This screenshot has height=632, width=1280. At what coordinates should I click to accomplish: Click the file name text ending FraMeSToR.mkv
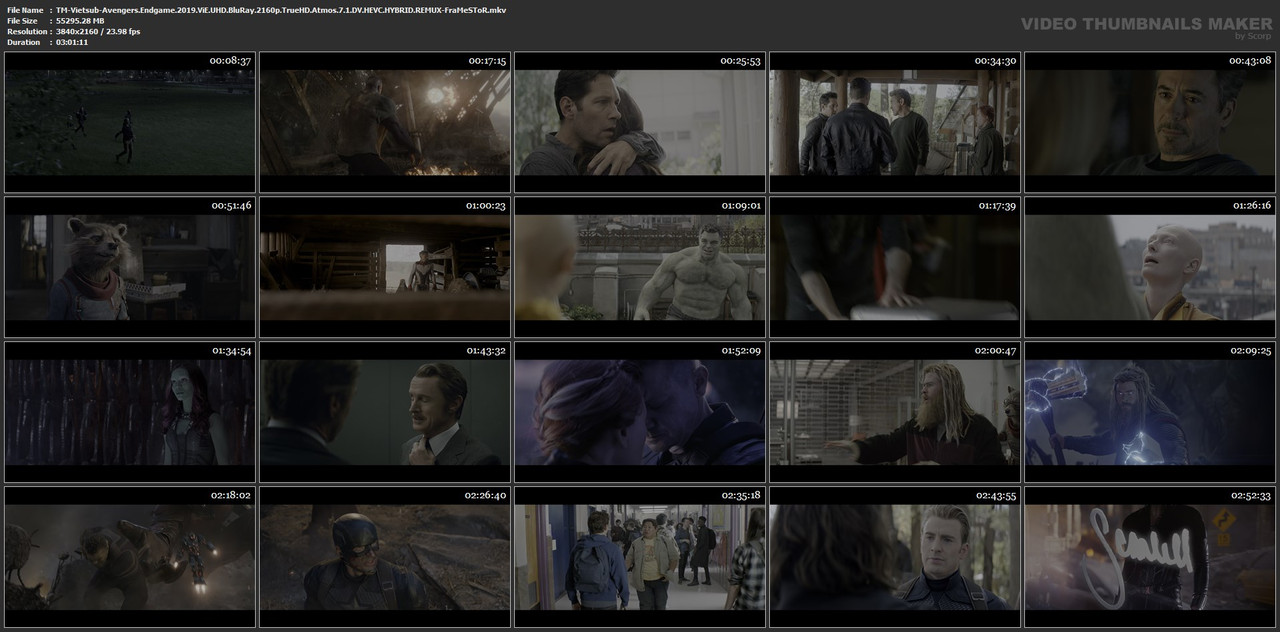pyautogui.click(x=281, y=9)
